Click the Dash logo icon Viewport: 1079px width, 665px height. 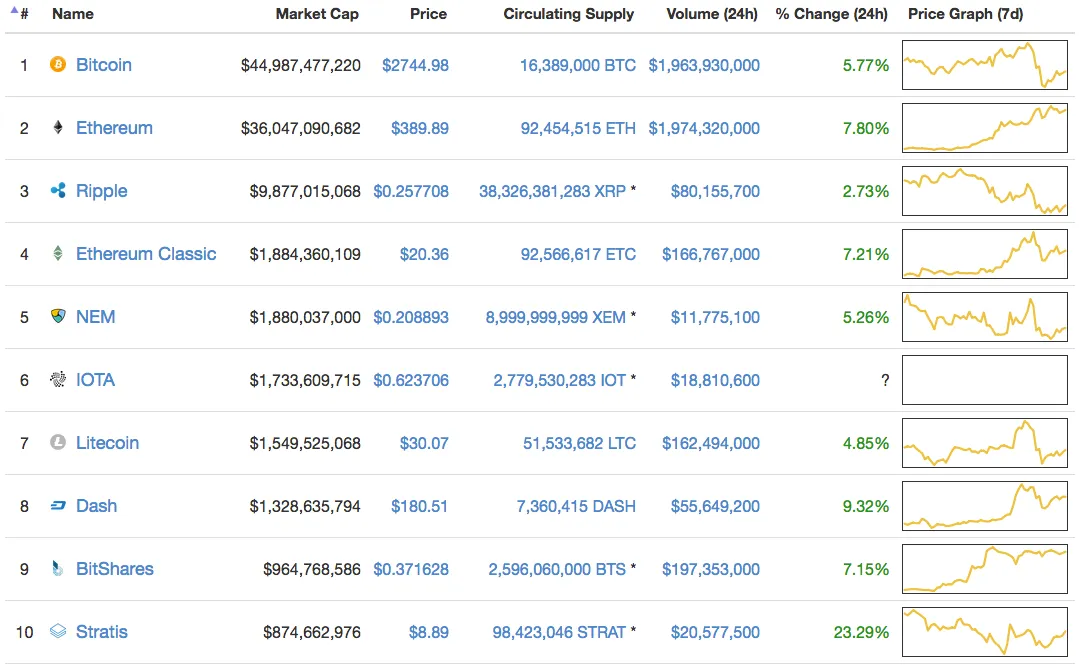point(58,505)
